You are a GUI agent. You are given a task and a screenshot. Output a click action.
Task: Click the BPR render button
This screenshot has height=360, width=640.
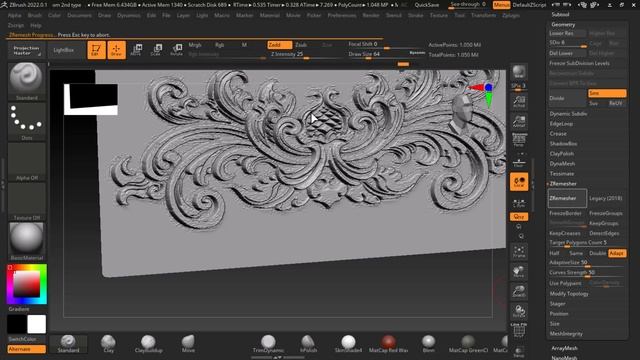pyautogui.click(x=519, y=72)
